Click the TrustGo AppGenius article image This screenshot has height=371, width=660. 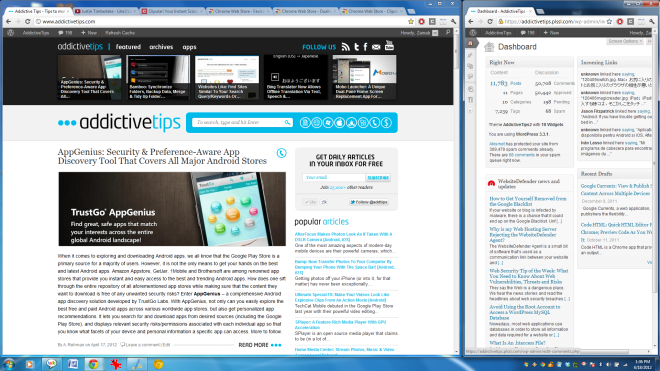pos(172,209)
